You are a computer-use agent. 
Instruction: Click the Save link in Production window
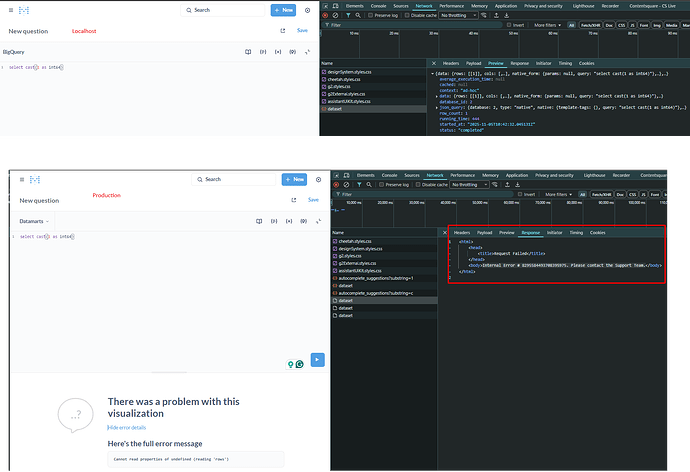coord(313,199)
